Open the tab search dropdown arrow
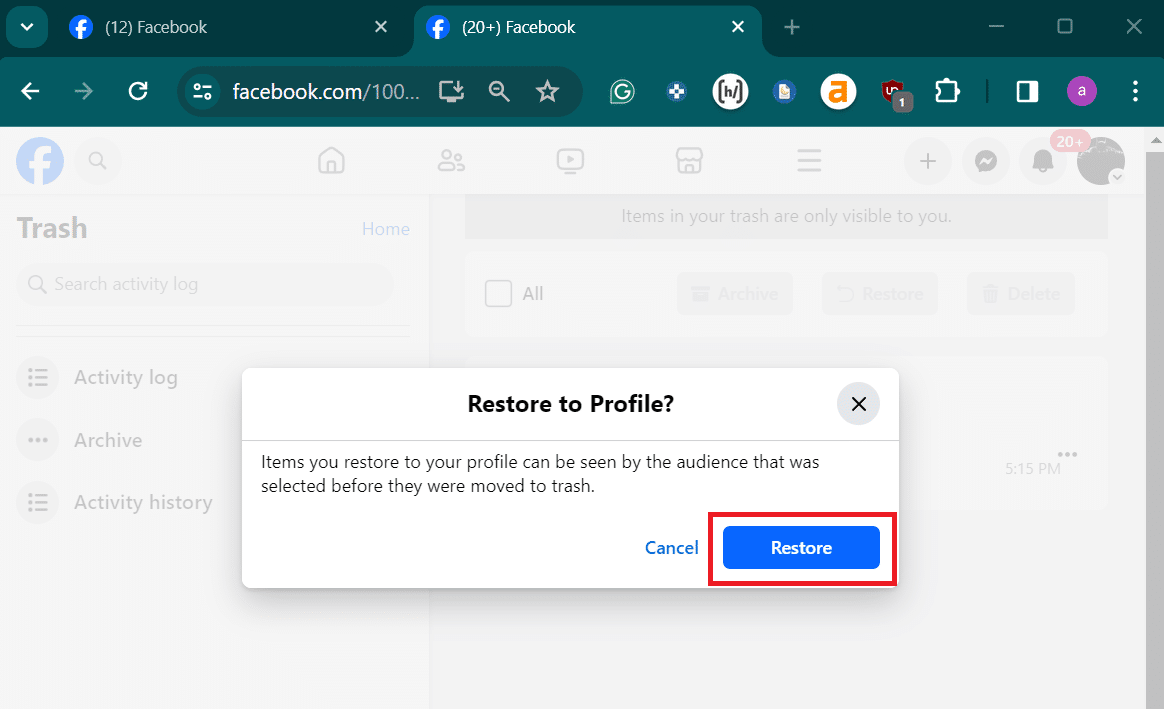This screenshot has height=709, width=1164. tap(27, 27)
